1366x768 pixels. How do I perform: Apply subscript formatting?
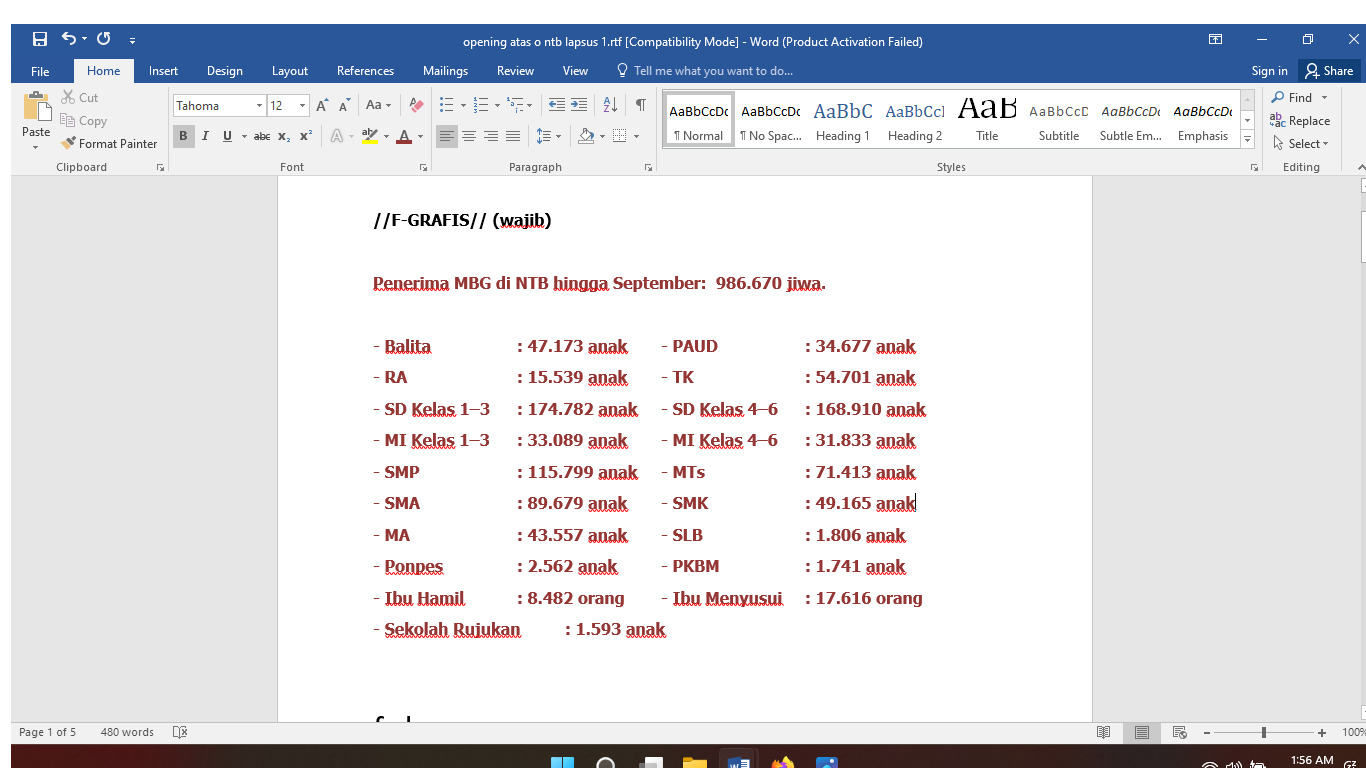point(284,136)
